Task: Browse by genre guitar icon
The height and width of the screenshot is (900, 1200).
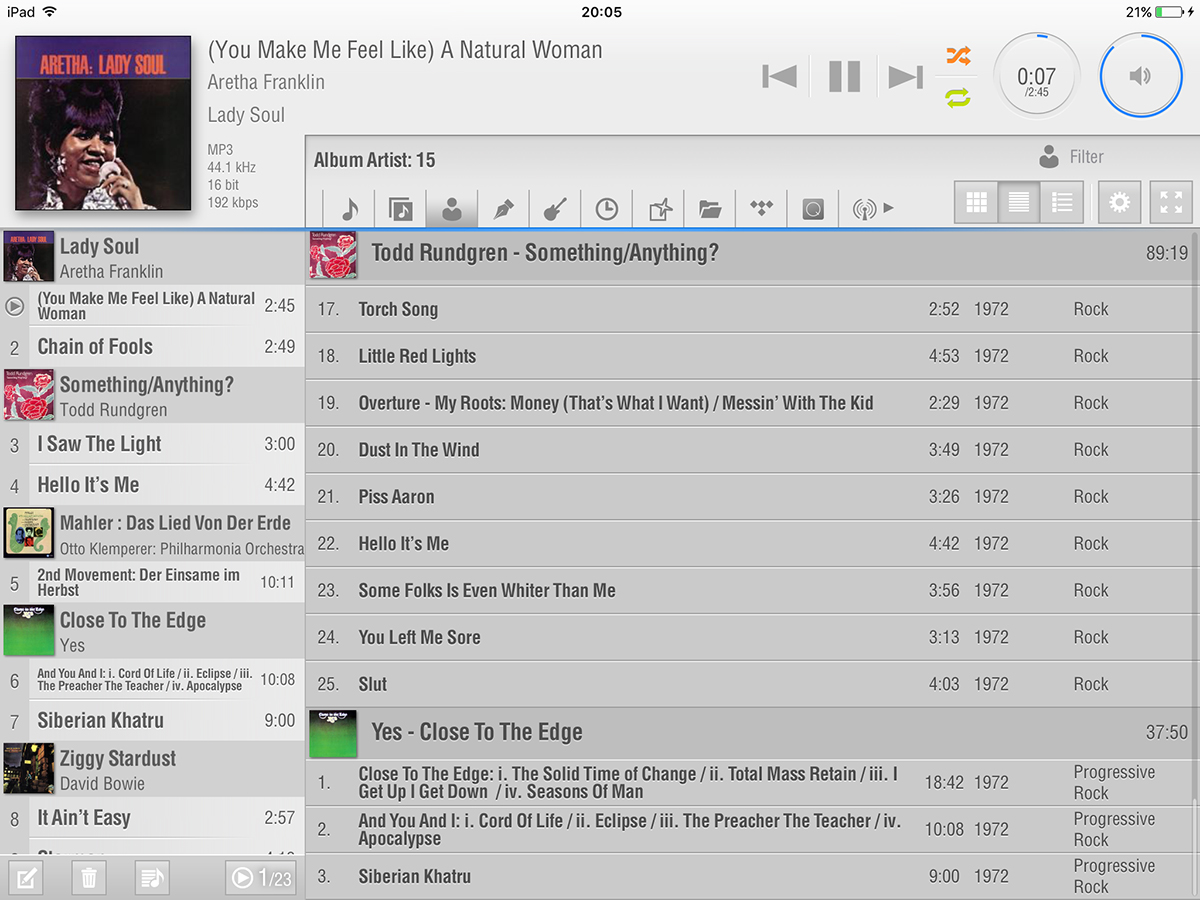Action: (x=555, y=209)
